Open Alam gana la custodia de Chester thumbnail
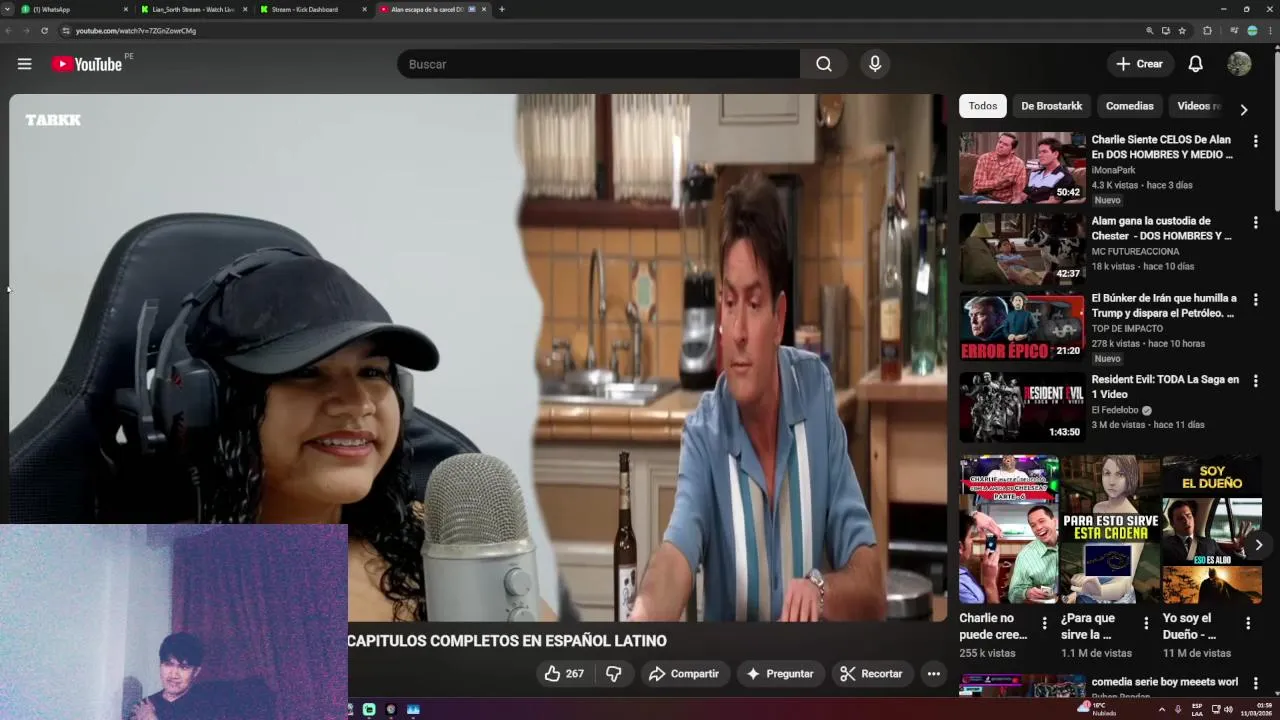This screenshot has width=1280, height=720. tap(1022, 248)
